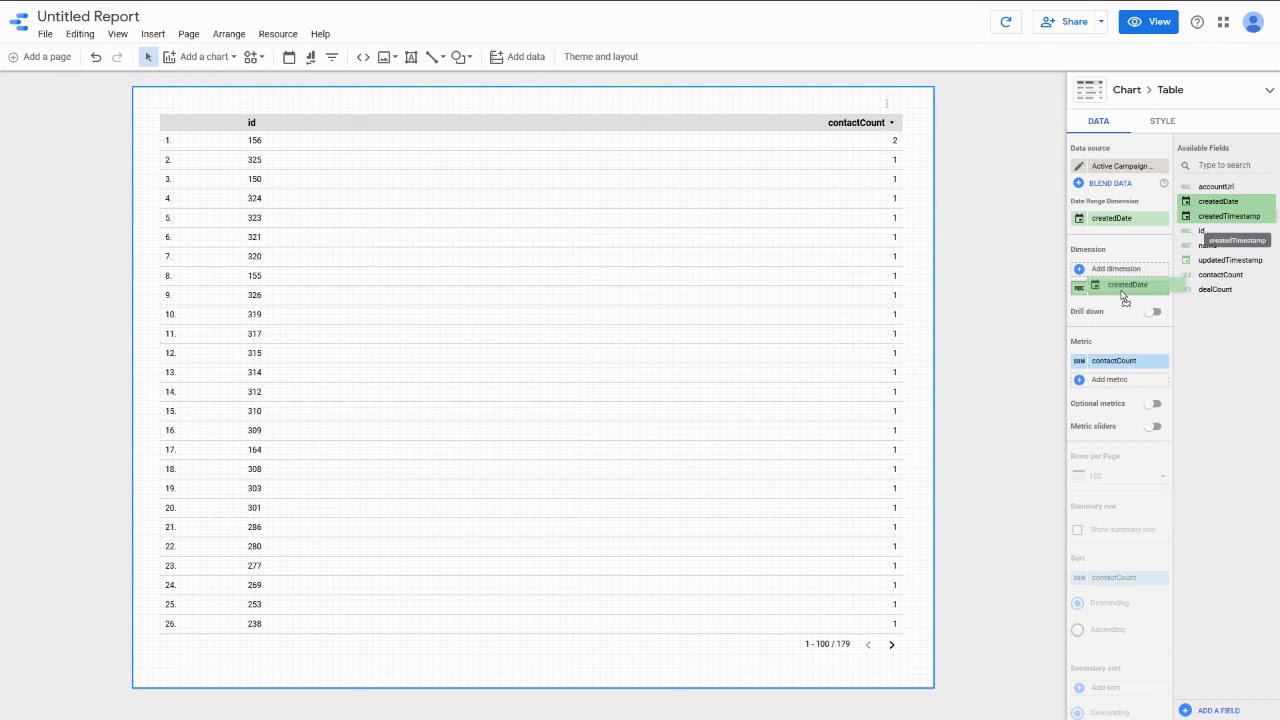Insert a data control icon
1280x720 pixels.
coord(310,57)
